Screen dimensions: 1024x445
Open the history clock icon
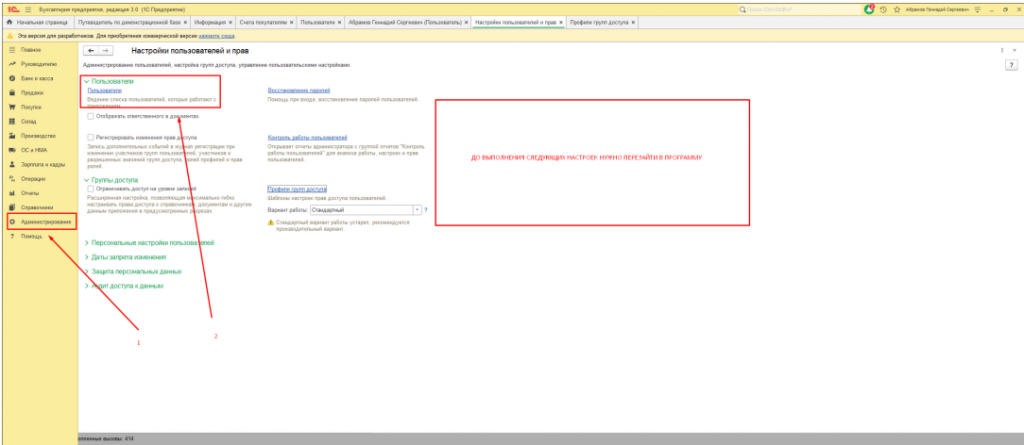click(884, 10)
